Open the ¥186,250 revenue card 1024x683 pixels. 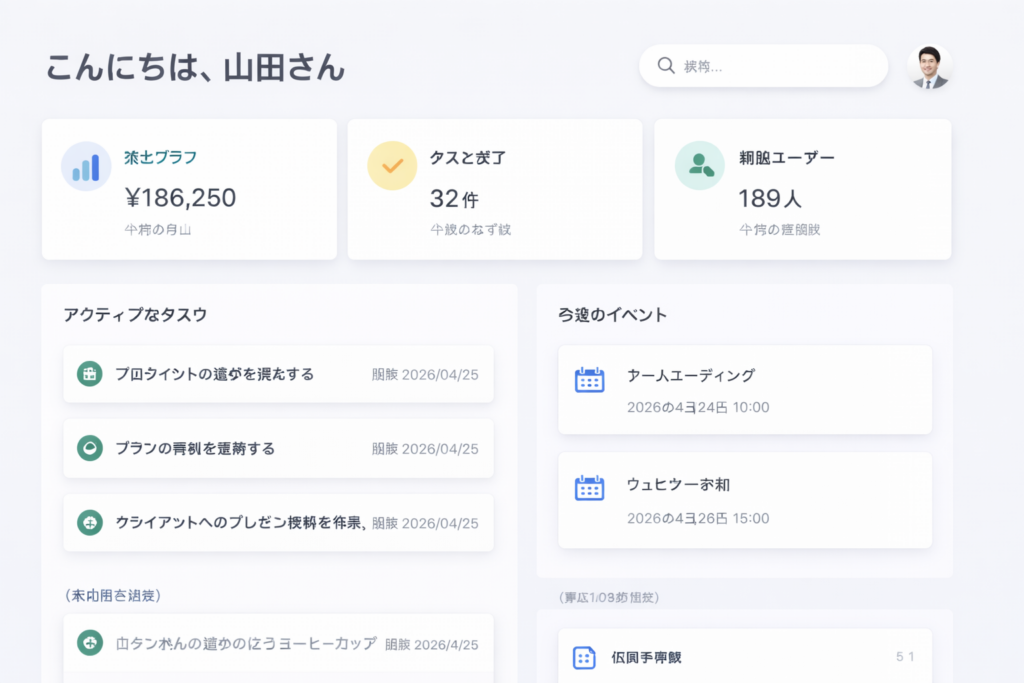[189, 189]
